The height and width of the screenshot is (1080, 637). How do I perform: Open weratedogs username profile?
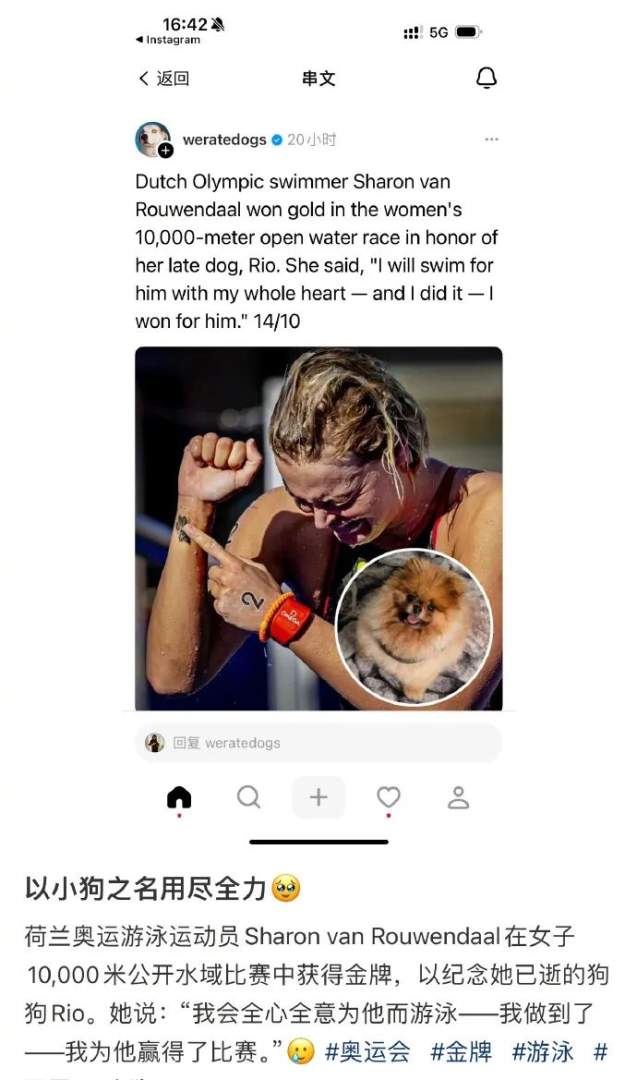pyautogui.click(x=224, y=140)
